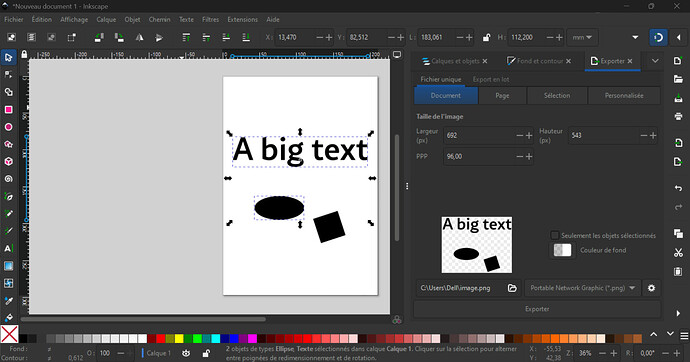Expand docked panels chevron menu

coord(655,61)
